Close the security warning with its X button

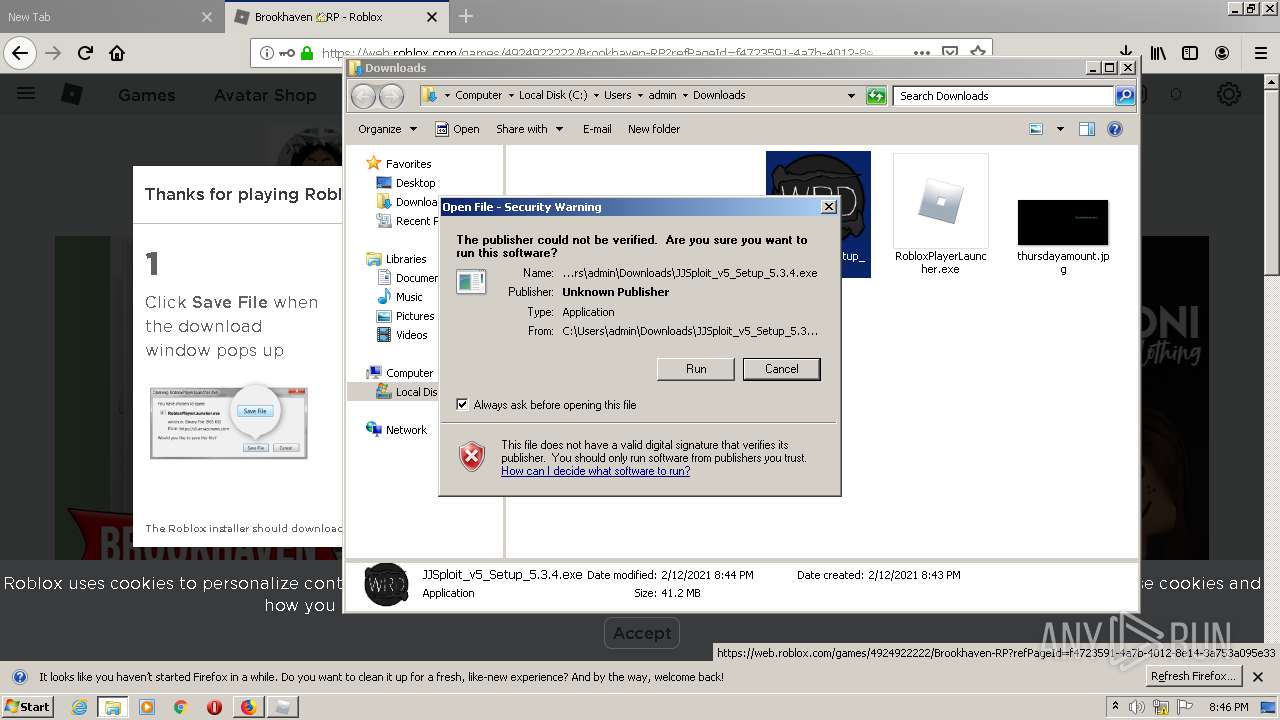pyautogui.click(x=828, y=207)
